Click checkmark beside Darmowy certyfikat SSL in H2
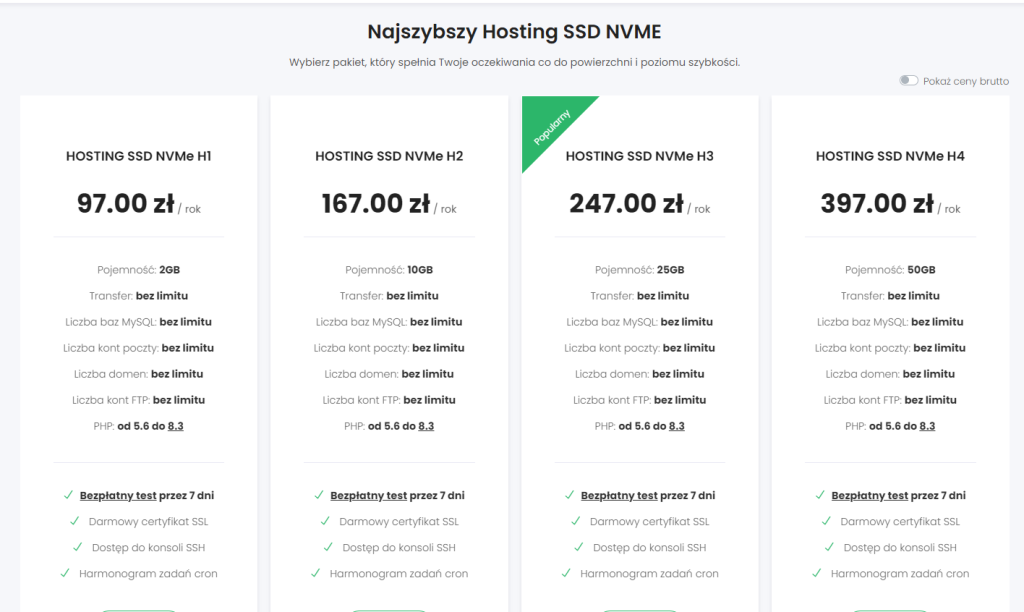Screen dimensions: 1024x612 325,521
